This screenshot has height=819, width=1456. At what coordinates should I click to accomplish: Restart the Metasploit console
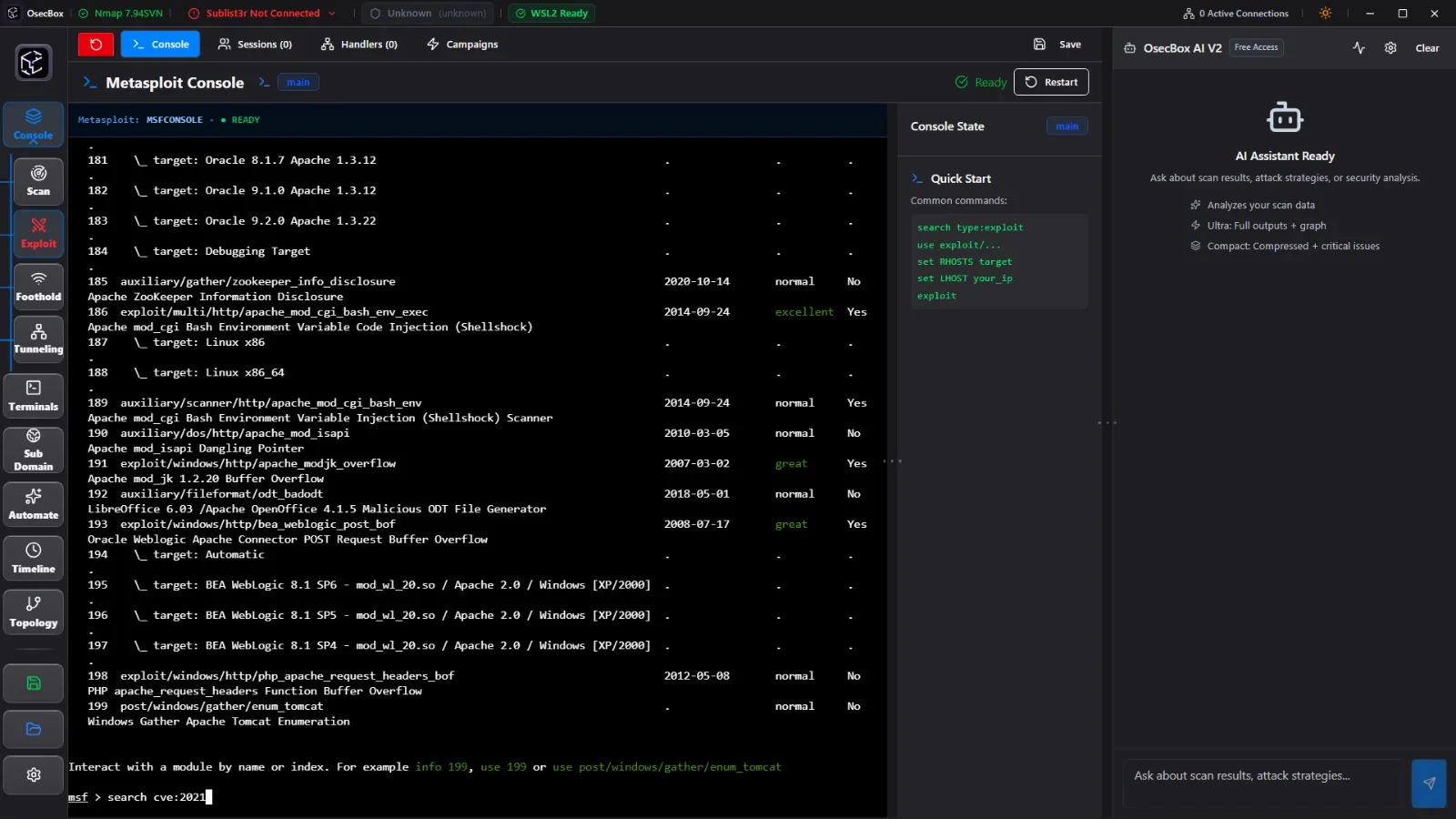click(1051, 82)
